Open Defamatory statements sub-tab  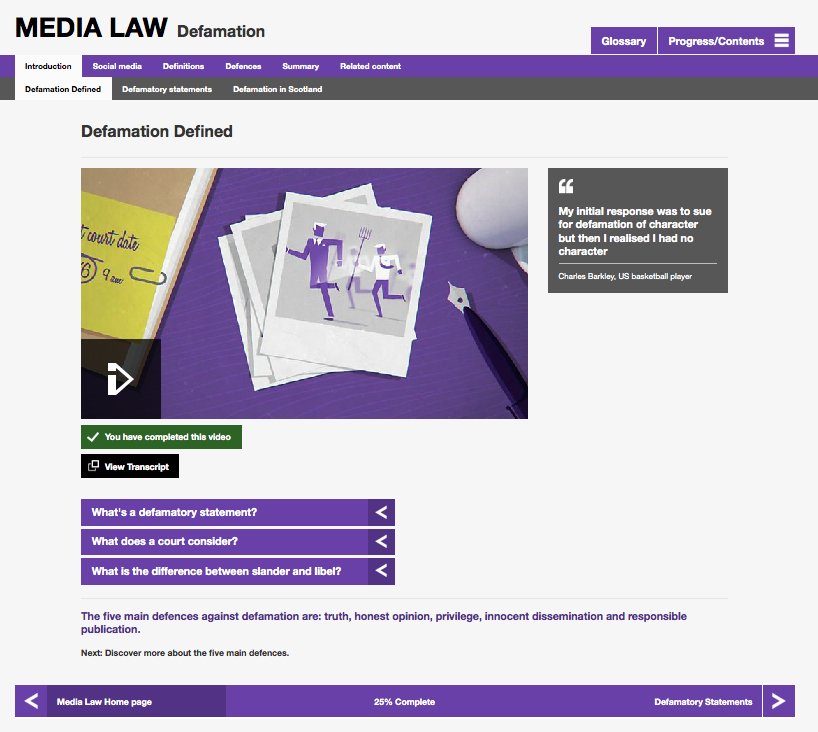click(x=167, y=89)
